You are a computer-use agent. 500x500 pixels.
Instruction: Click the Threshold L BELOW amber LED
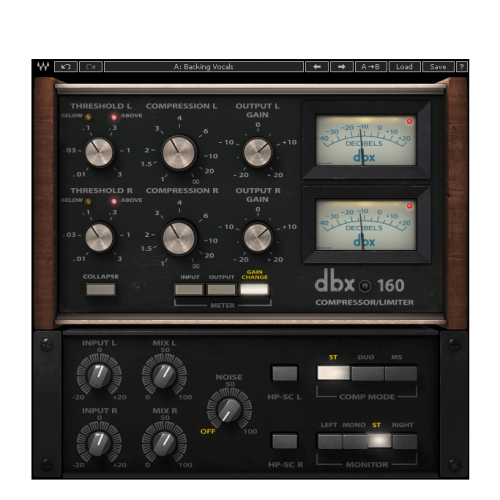coord(88,117)
